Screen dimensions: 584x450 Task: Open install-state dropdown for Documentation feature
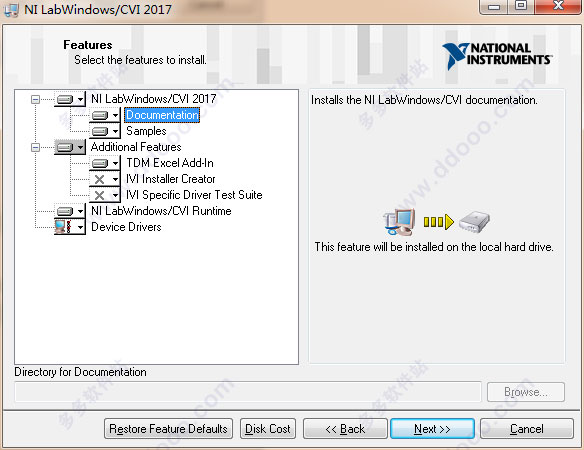pos(115,115)
